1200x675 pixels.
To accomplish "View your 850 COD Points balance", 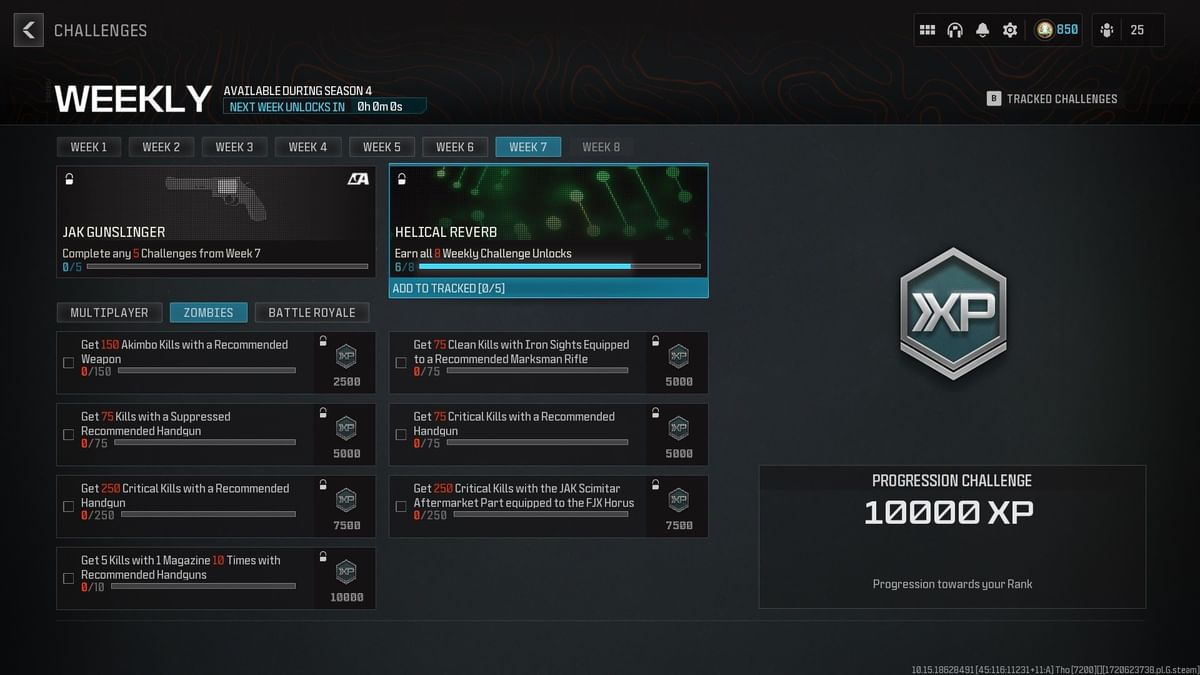I will 1055,29.
